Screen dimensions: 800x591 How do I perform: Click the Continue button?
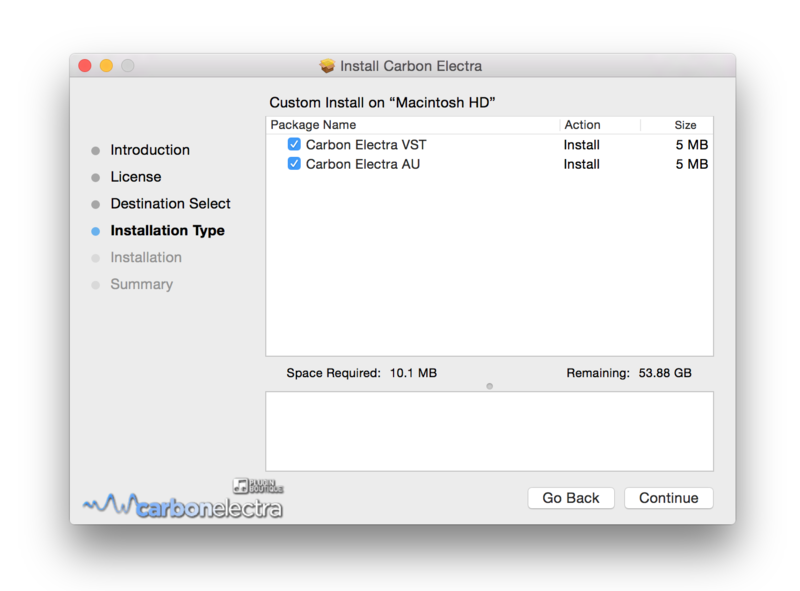click(668, 498)
